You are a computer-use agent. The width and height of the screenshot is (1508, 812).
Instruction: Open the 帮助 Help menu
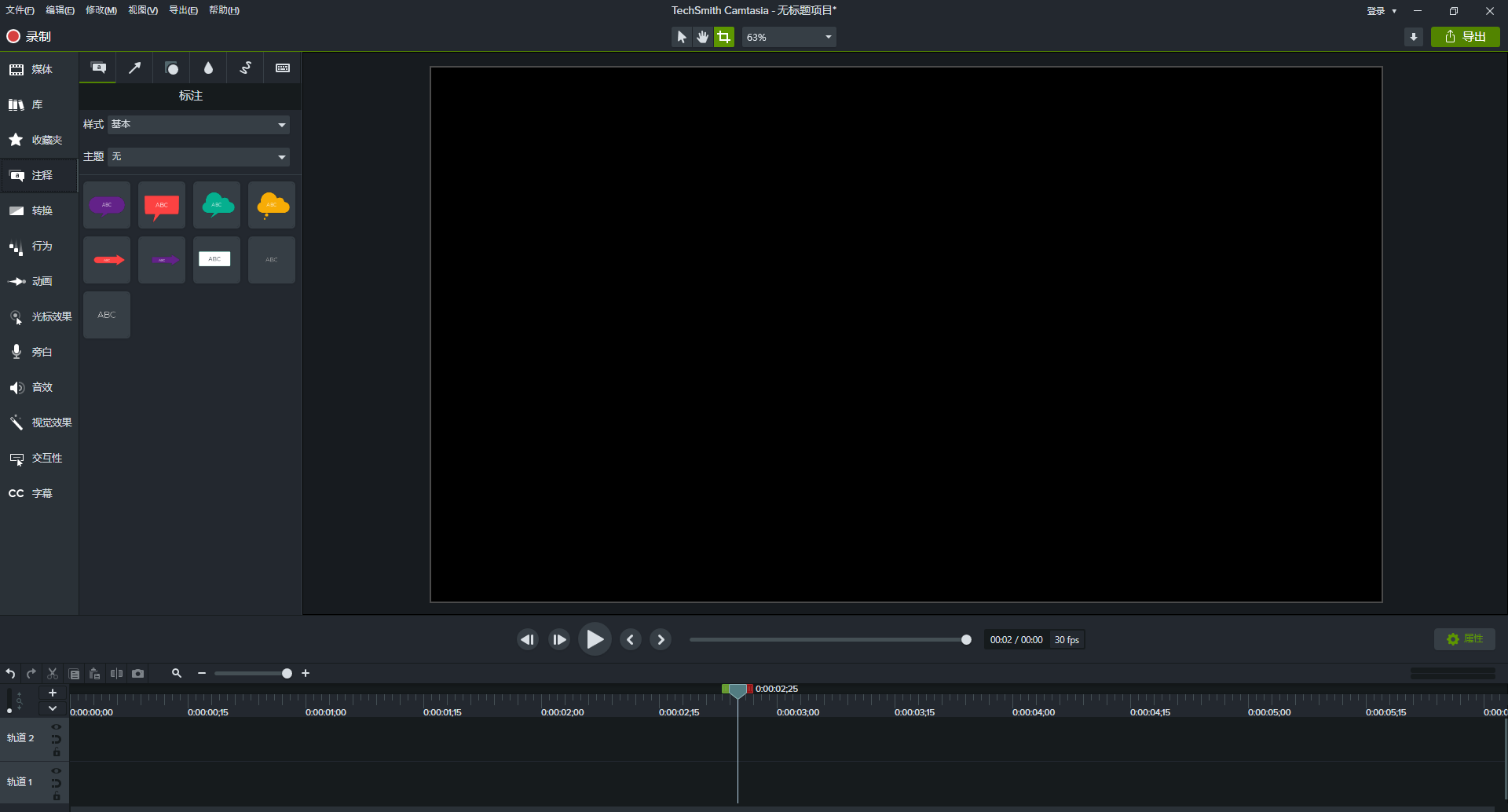point(225,10)
